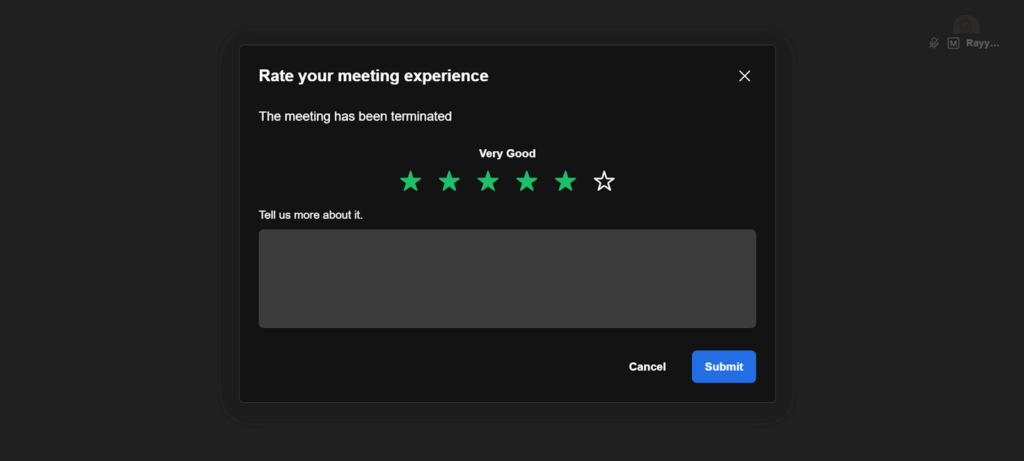The height and width of the screenshot is (461, 1024).
Task: Click the boxed M badge icon
Action: (953, 43)
